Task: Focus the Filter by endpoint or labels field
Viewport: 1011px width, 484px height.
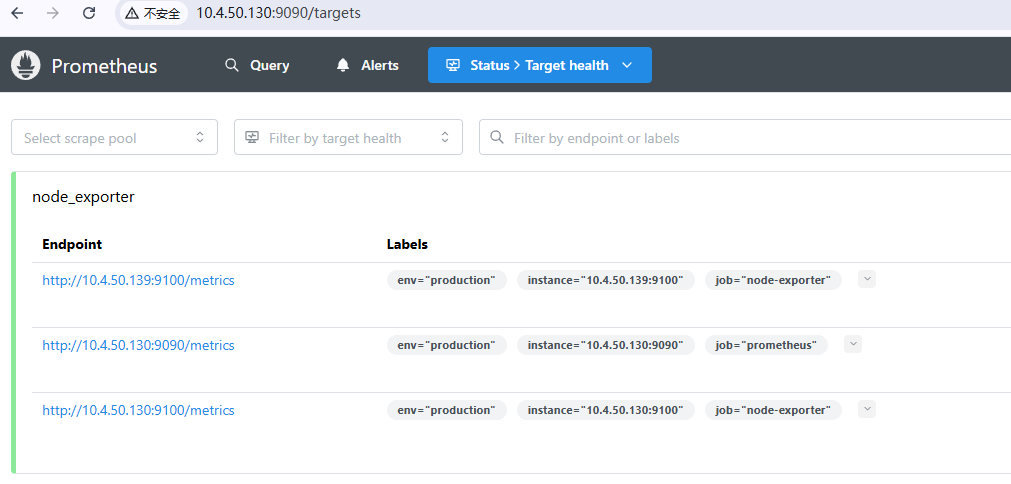Action: click(x=745, y=137)
